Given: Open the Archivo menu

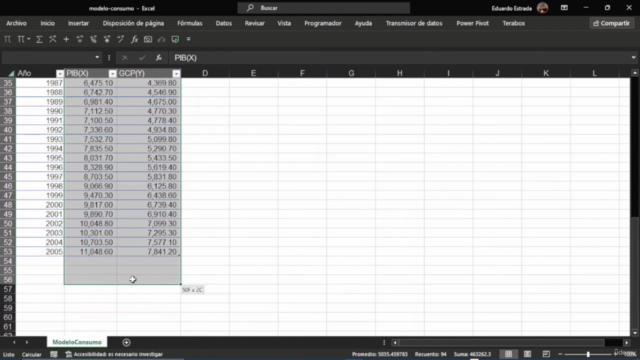Looking at the screenshot, I should pyautogui.click(x=16, y=23).
